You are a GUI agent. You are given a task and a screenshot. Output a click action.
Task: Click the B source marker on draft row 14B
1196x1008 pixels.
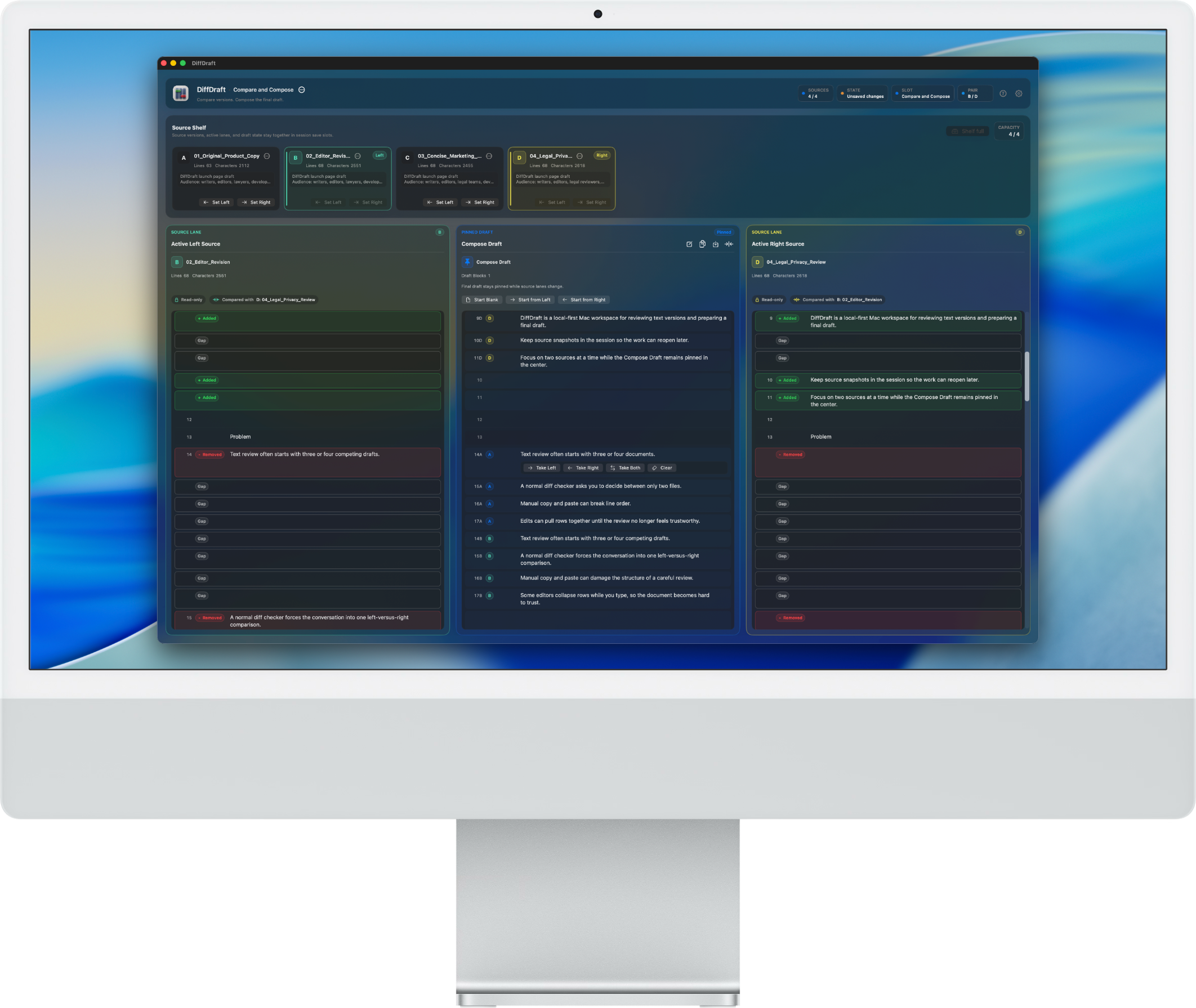(490, 539)
